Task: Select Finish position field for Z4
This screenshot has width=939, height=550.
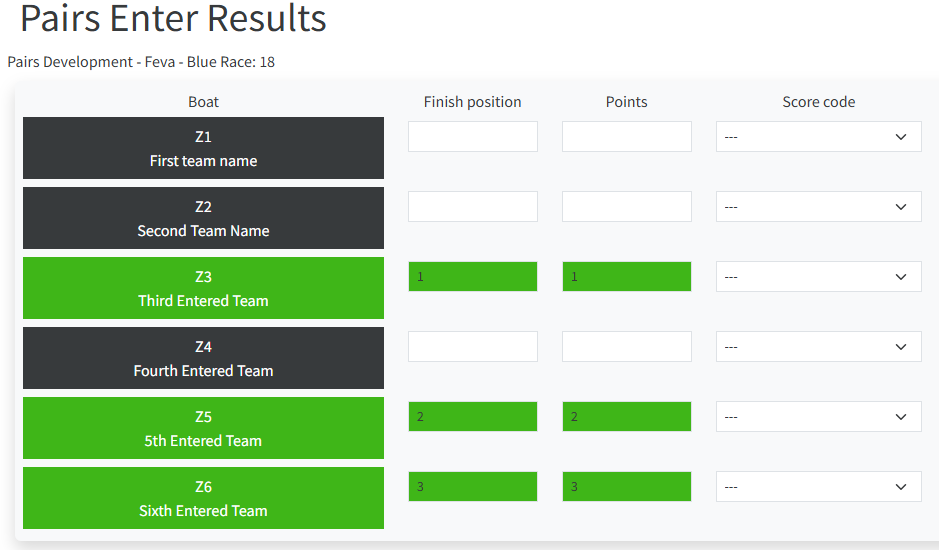Action: (x=473, y=347)
